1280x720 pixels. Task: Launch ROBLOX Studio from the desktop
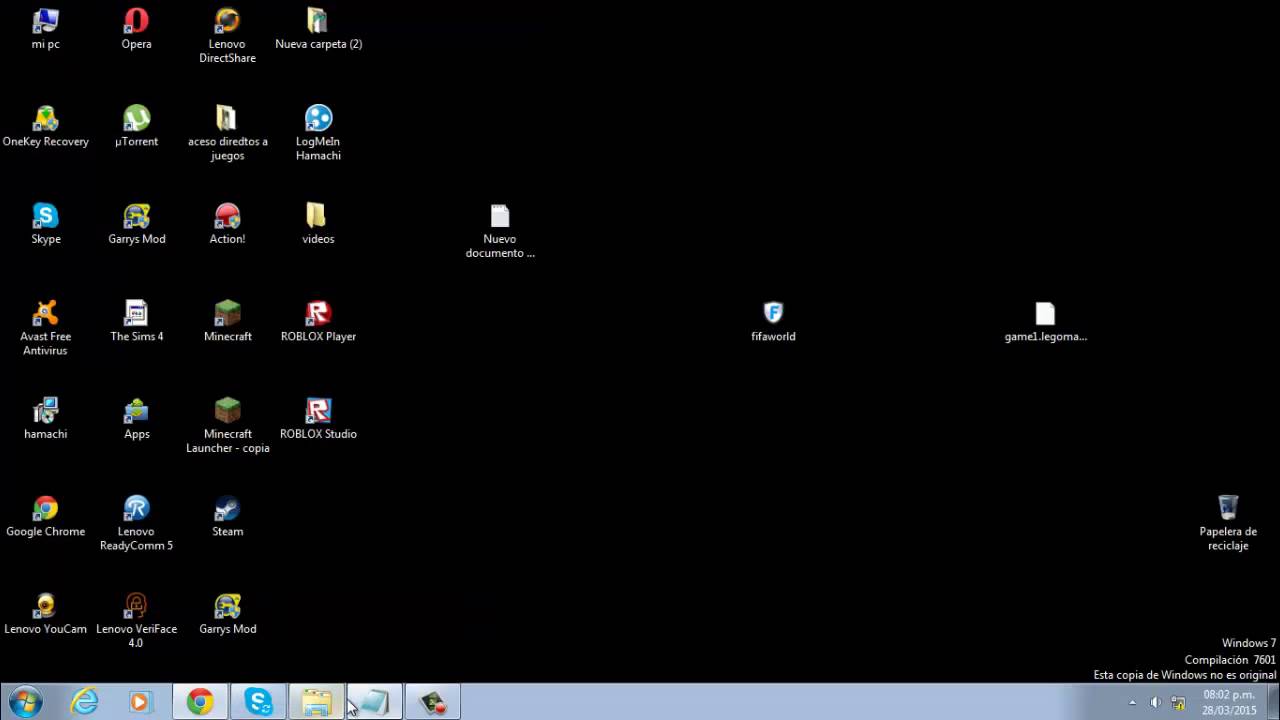coord(318,419)
